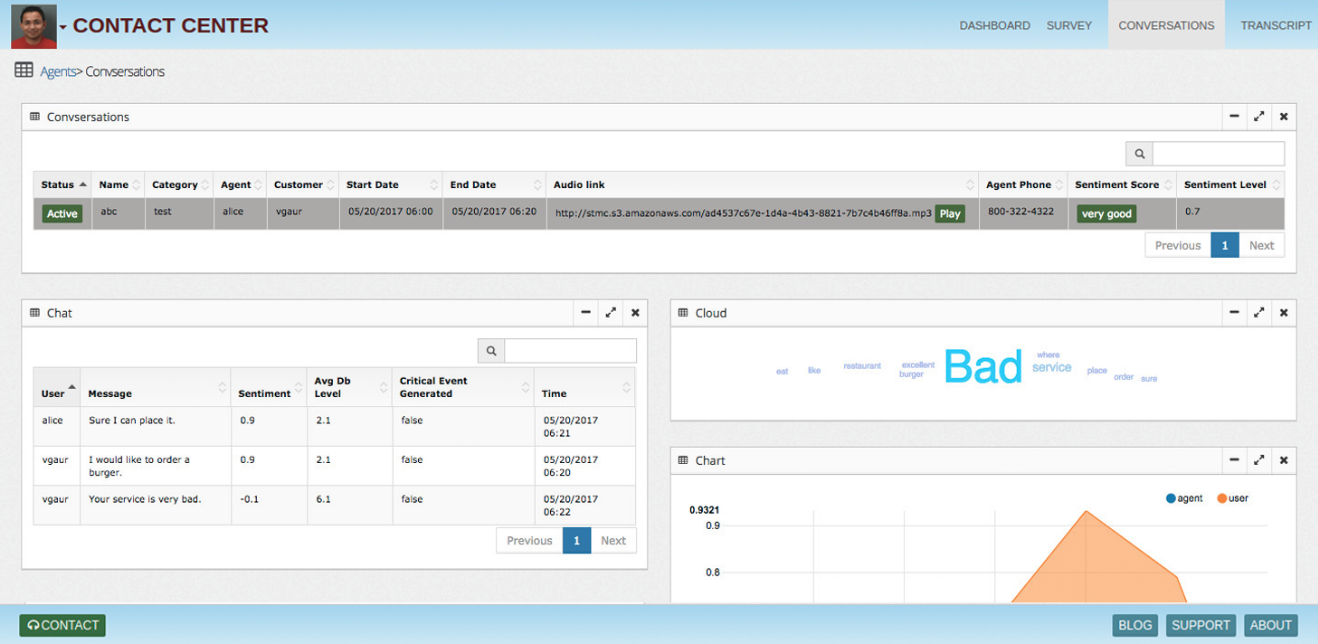Open the Agents breadcrumb link
Screen dimensions: 1318x644
click(x=57, y=72)
